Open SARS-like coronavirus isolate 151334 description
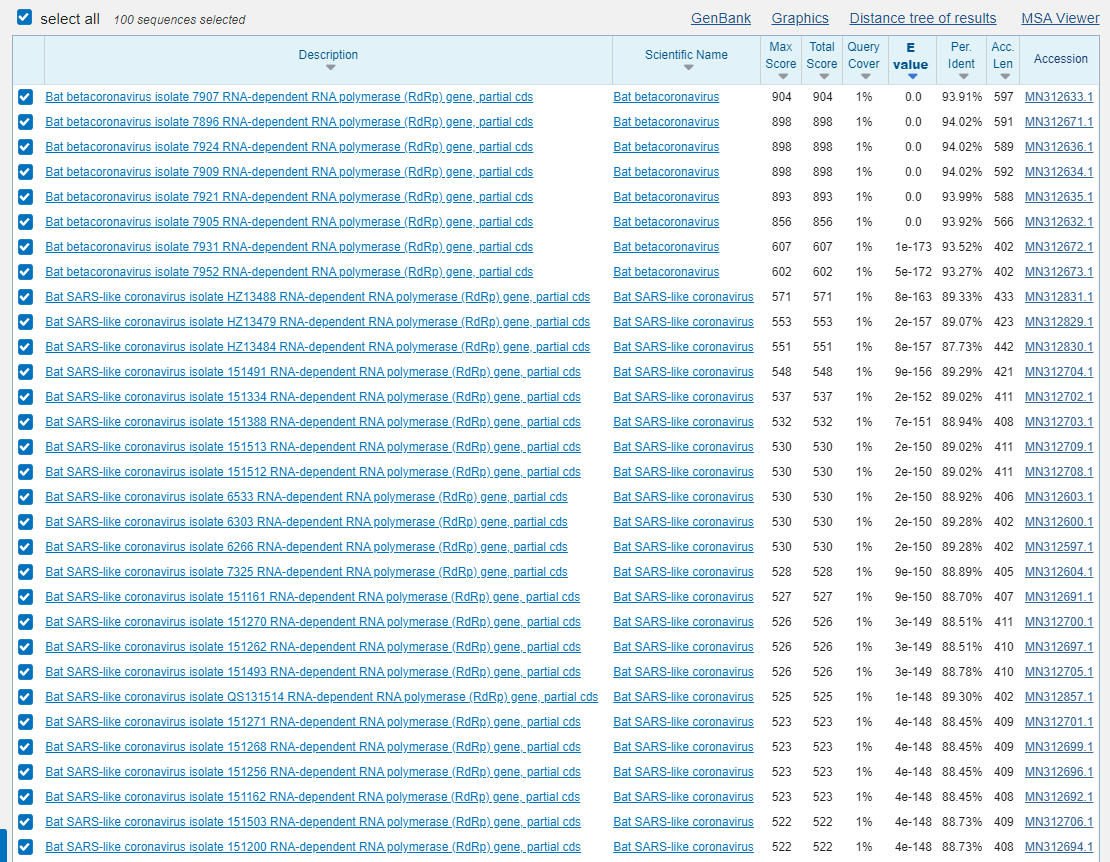 point(313,397)
